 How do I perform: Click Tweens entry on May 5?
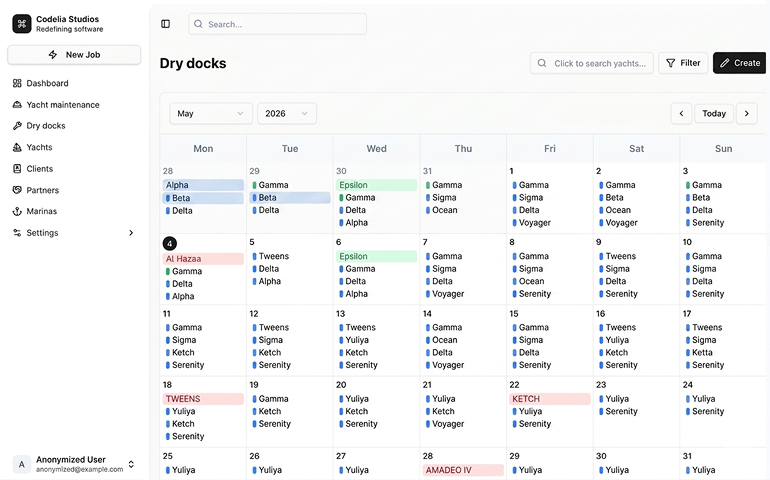[x=271, y=256]
